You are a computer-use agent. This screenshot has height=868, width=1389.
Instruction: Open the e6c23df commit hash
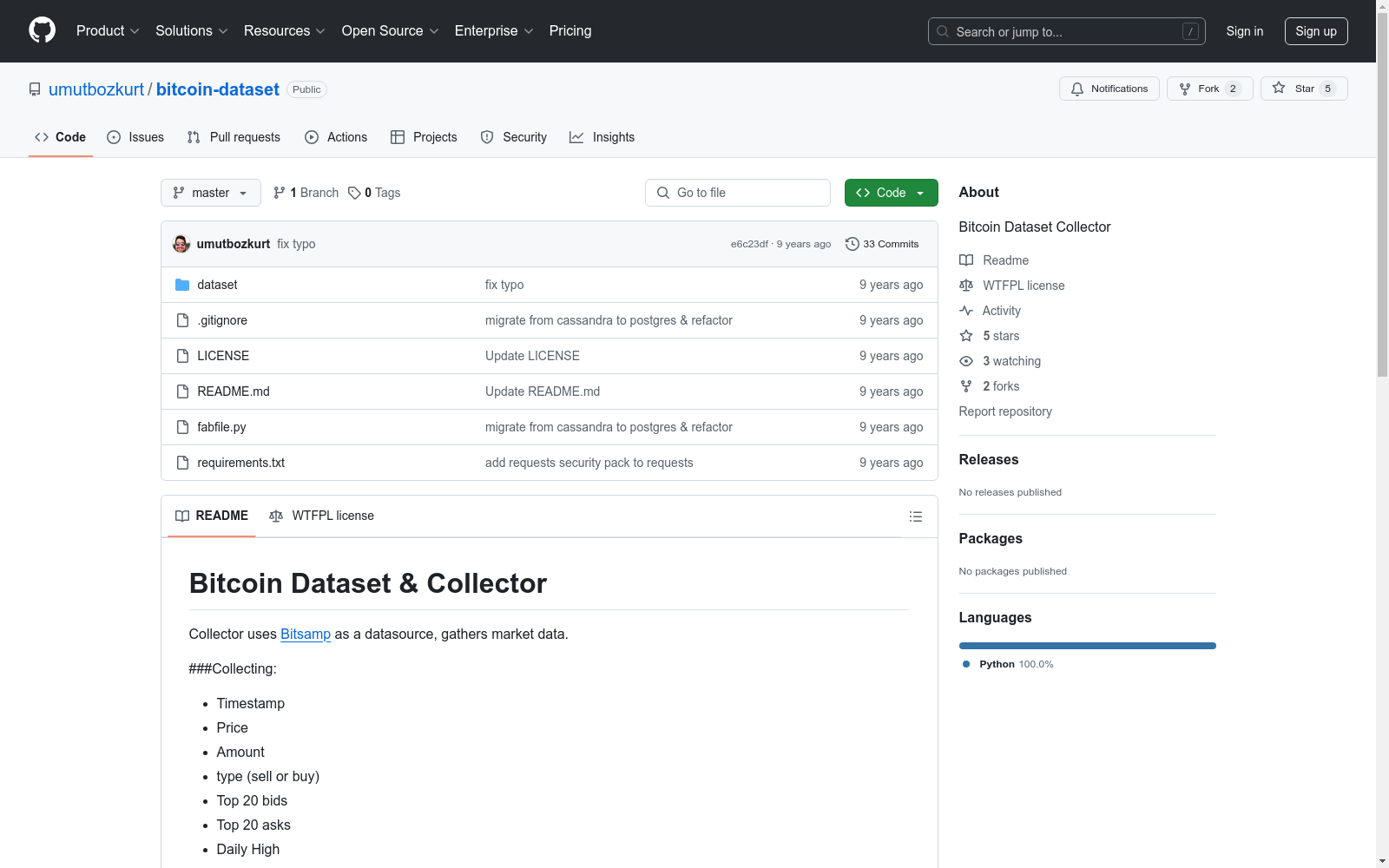point(749,244)
